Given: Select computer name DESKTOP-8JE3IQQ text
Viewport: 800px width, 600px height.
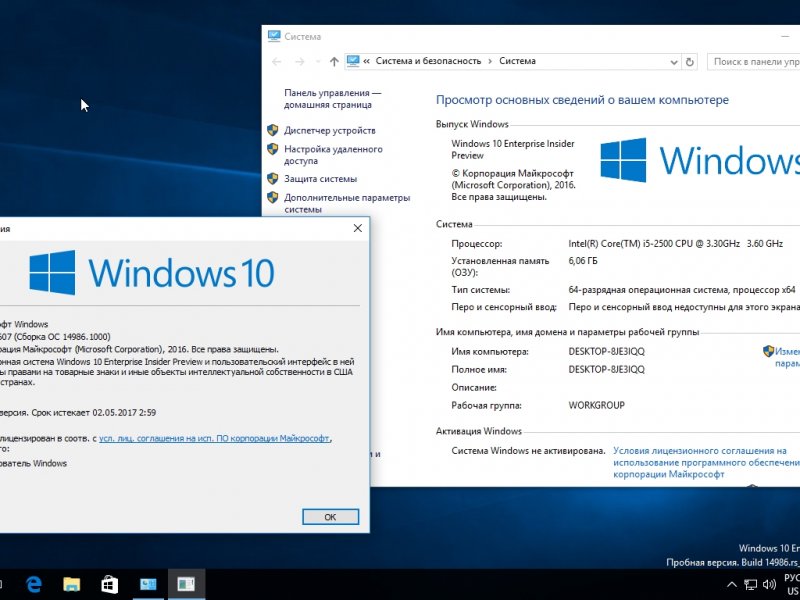Looking at the screenshot, I should (x=606, y=352).
